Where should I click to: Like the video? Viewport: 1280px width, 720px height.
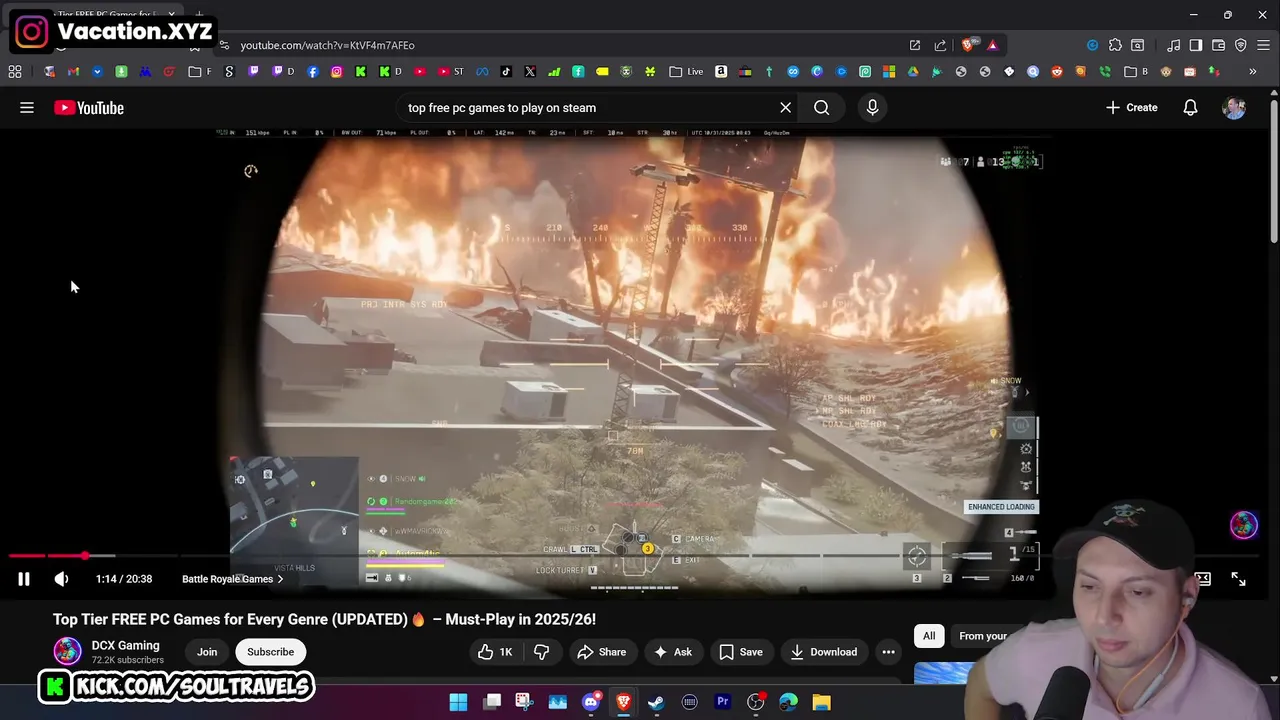[495, 652]
